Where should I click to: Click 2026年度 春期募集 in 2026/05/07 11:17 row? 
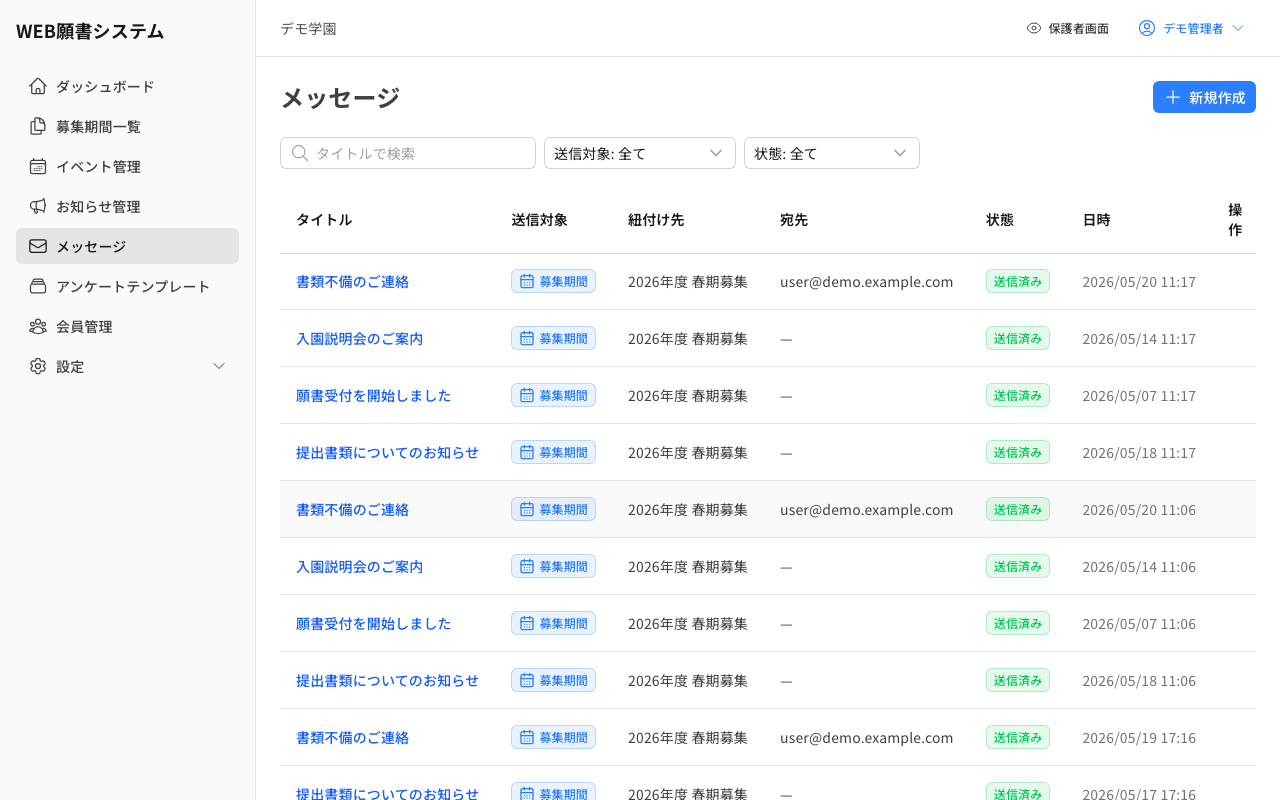click(x=688, y=395)
